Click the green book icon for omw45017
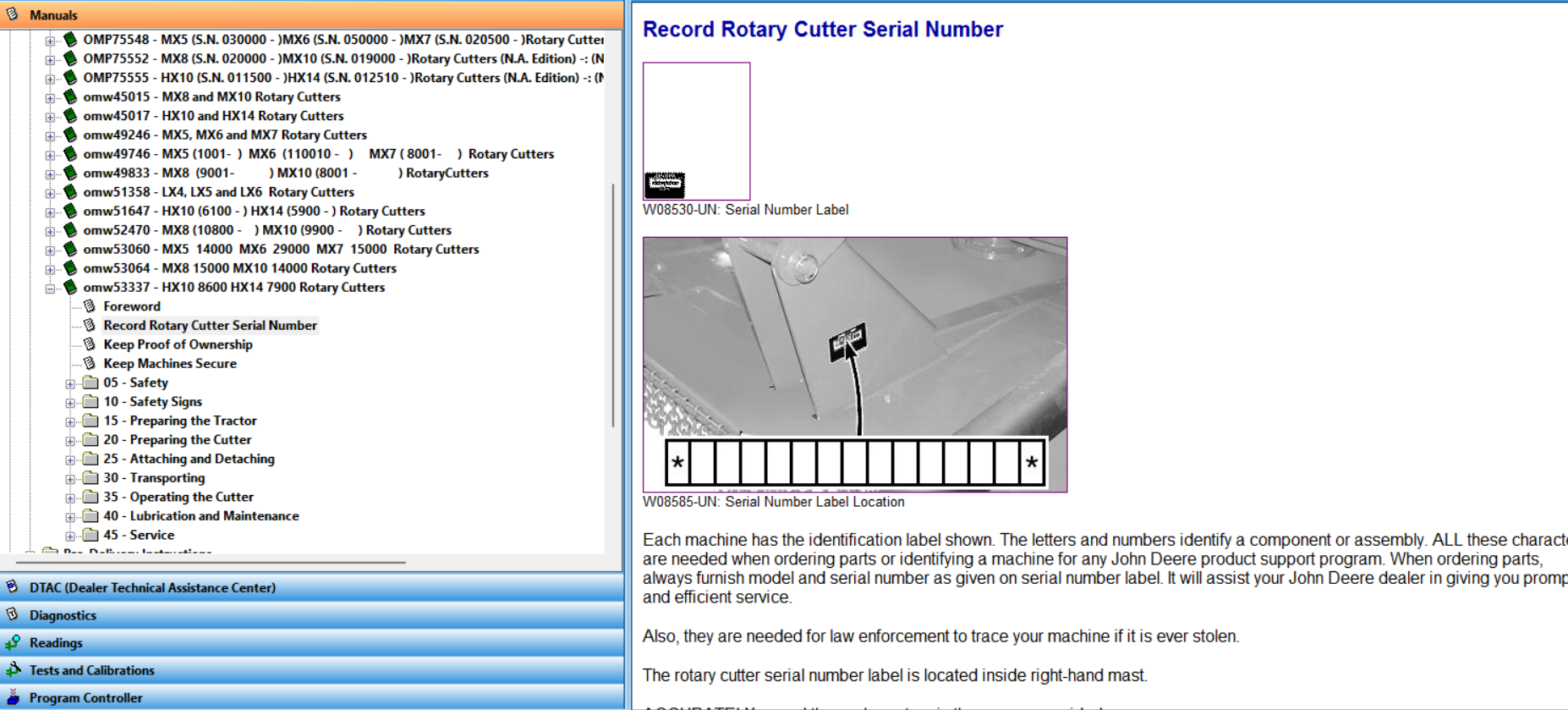The width and height of the screenshot is (1568, 710). point(70,115)
